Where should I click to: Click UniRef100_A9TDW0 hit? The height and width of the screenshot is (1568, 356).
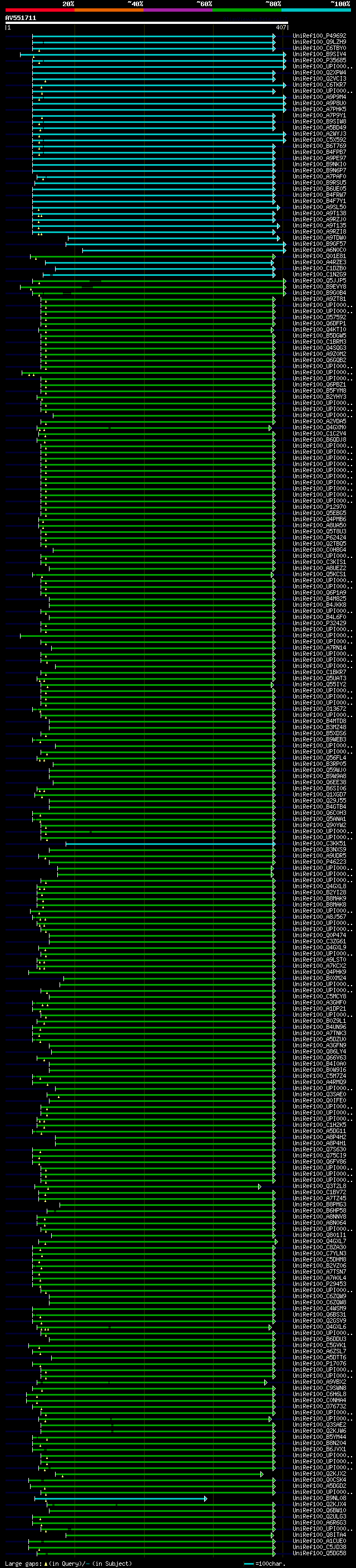tap(319, 238)
